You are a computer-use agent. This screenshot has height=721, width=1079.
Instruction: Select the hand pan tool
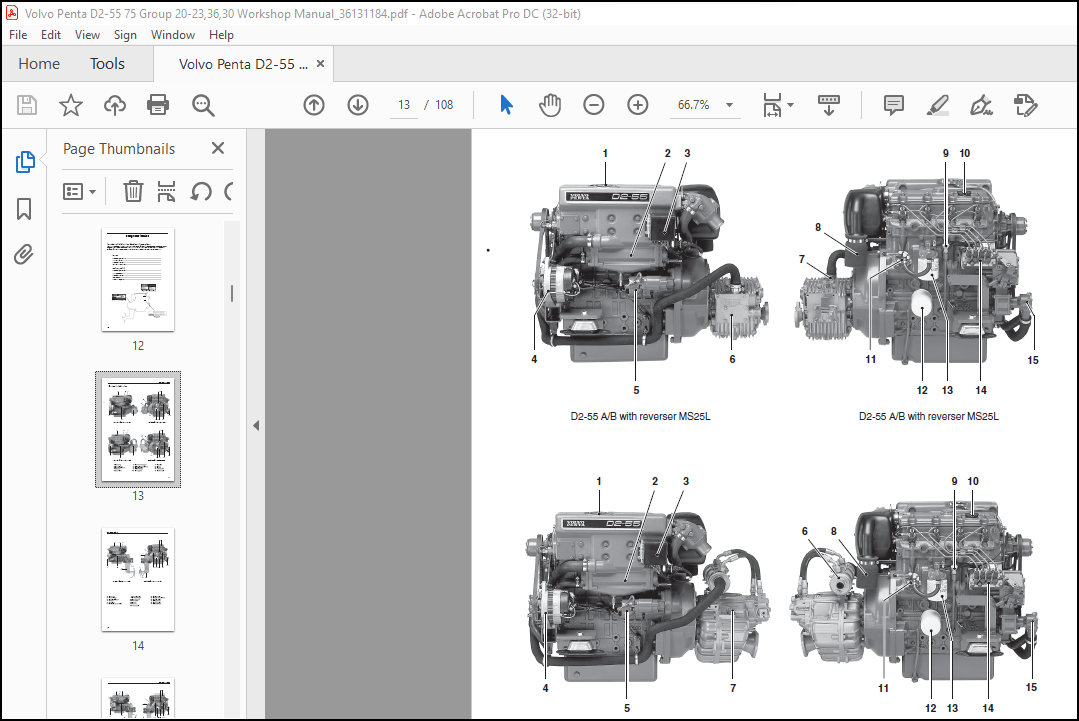pos(550,105)
